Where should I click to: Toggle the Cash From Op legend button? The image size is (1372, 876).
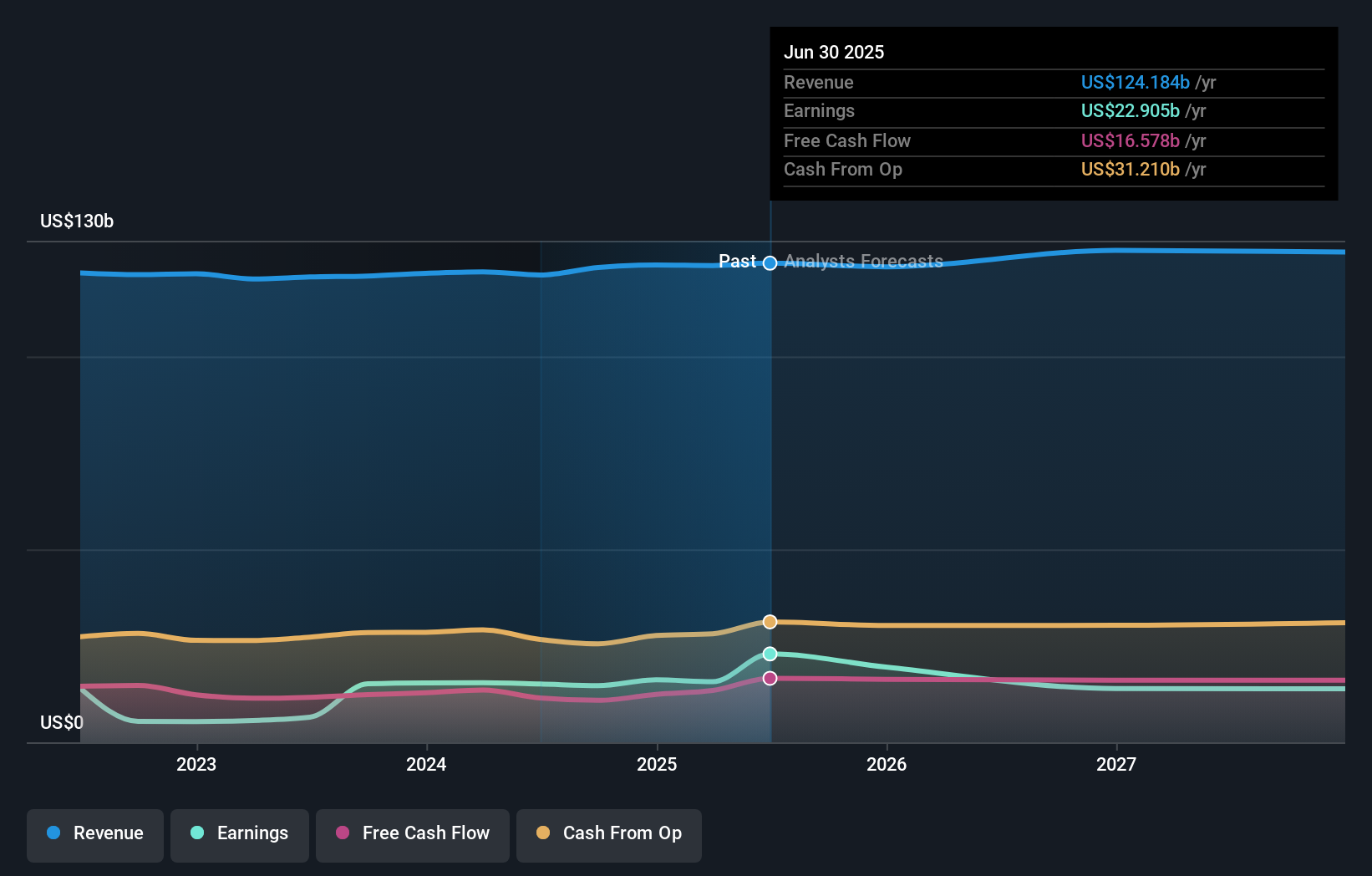pos(609,835)
